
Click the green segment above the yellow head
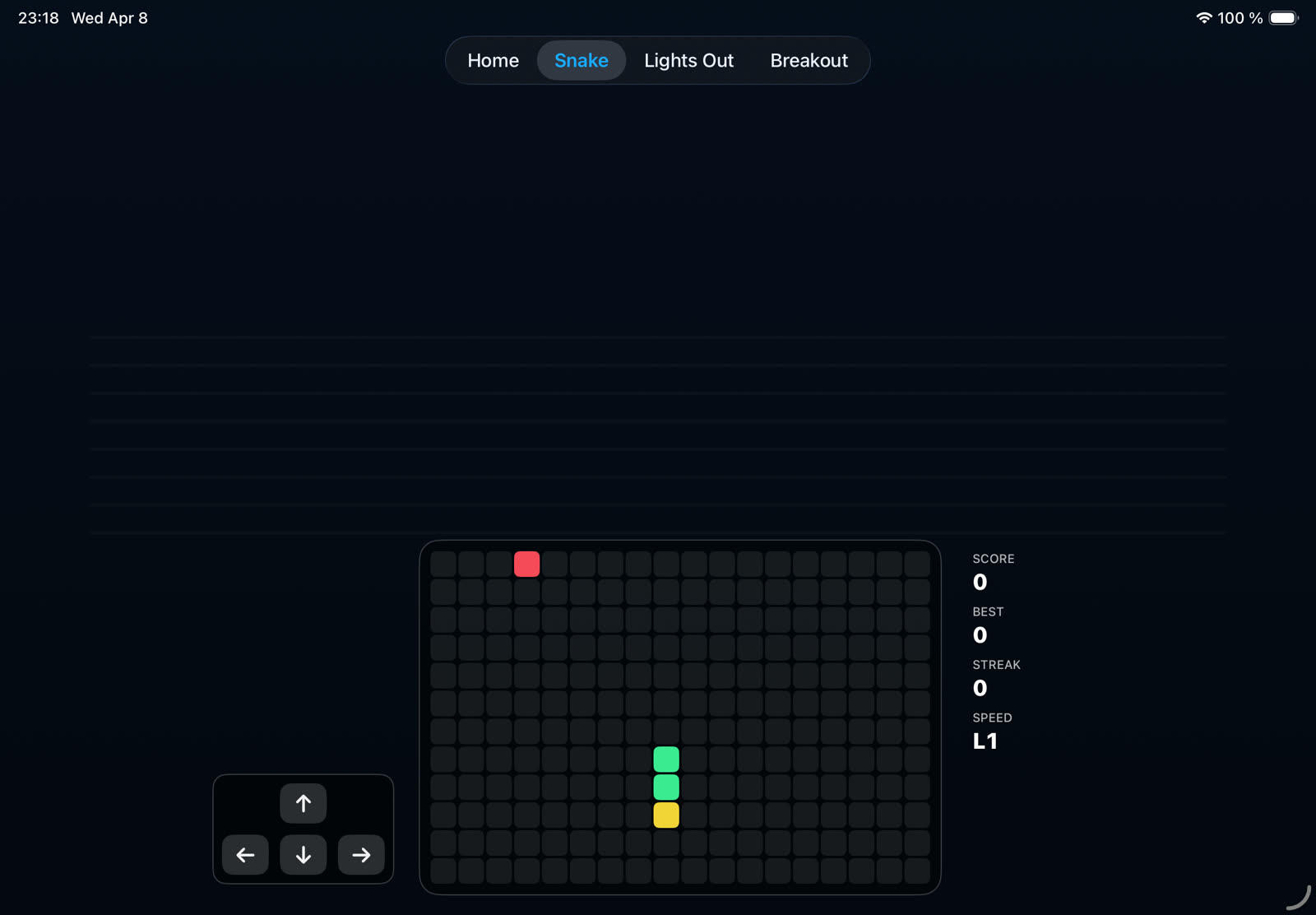666,787
